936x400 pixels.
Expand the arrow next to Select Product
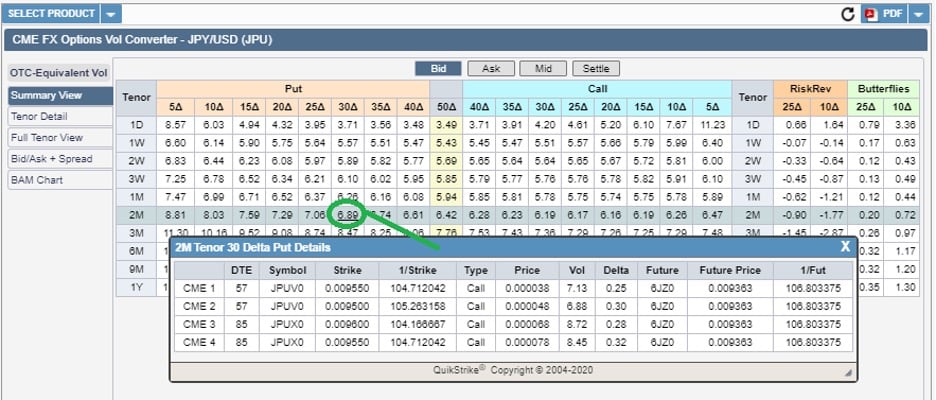(110, 14)
